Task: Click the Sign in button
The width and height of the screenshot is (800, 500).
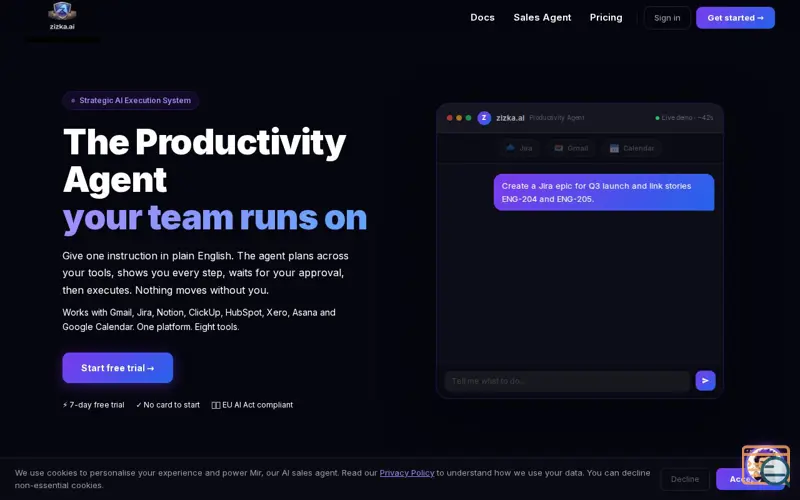Action: coord(667,18)
